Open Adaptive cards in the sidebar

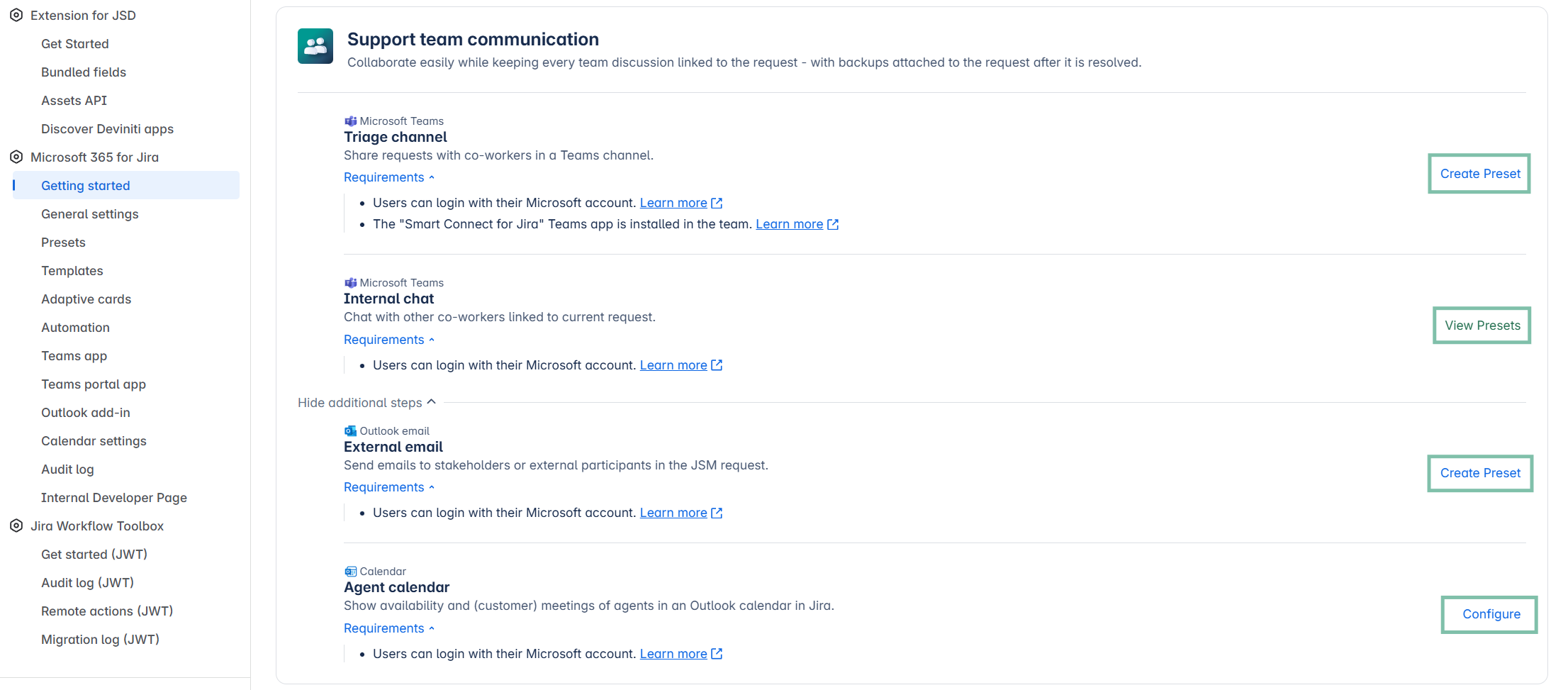(86, 299)
